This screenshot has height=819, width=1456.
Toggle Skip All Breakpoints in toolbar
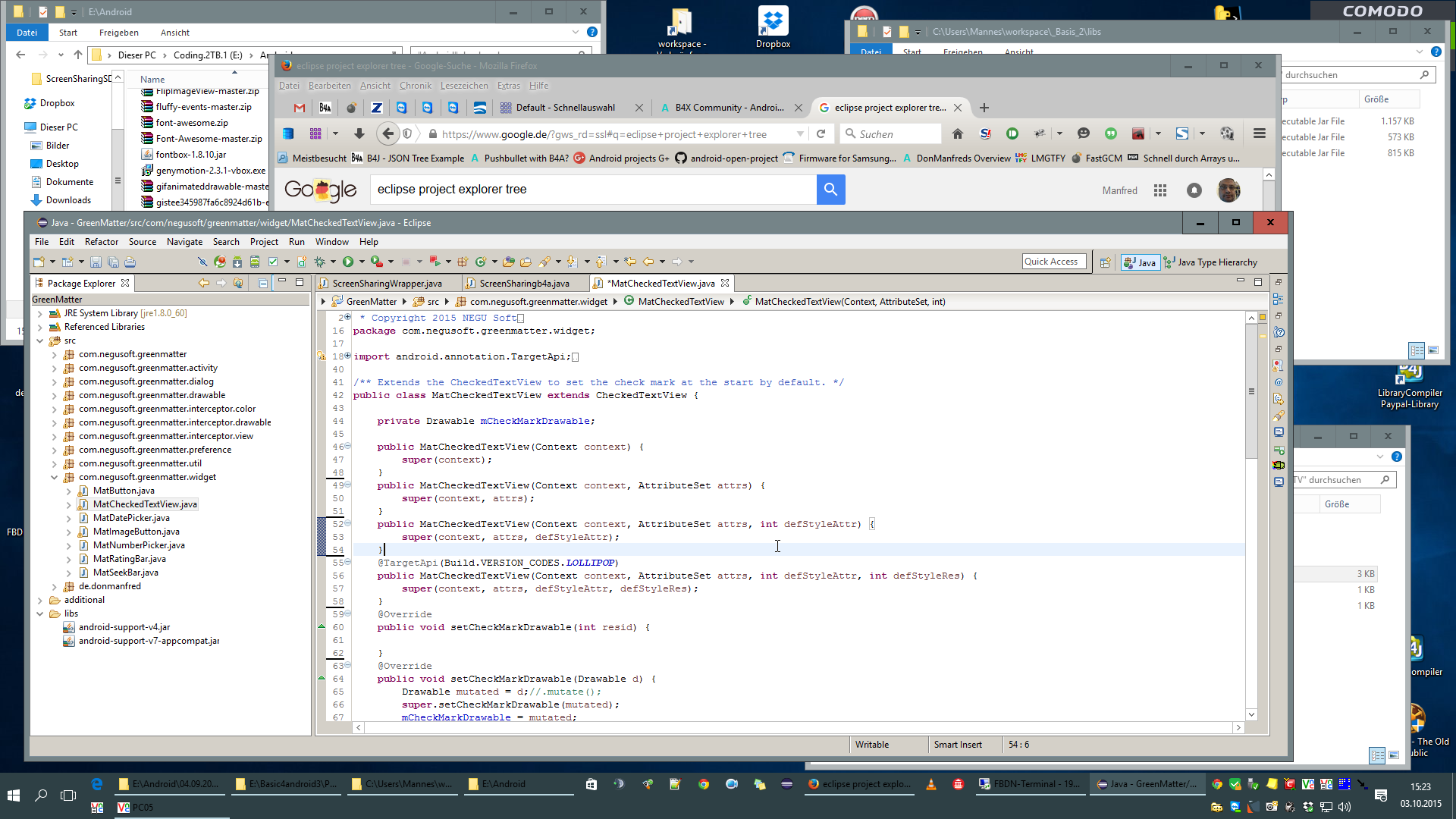202,262
